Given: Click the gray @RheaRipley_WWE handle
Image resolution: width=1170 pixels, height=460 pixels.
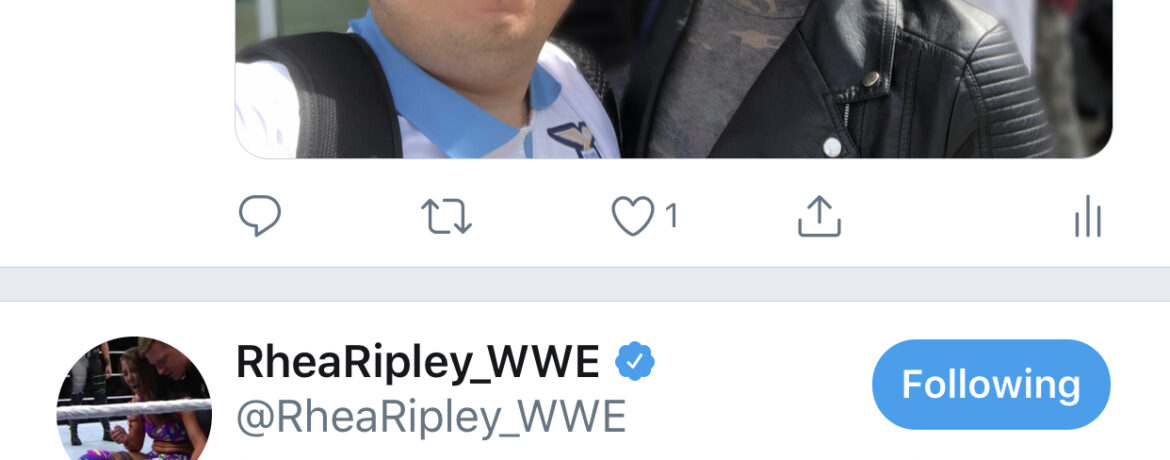Looking at the screenshot, I should pyautogui.click(x=431, y=417).
